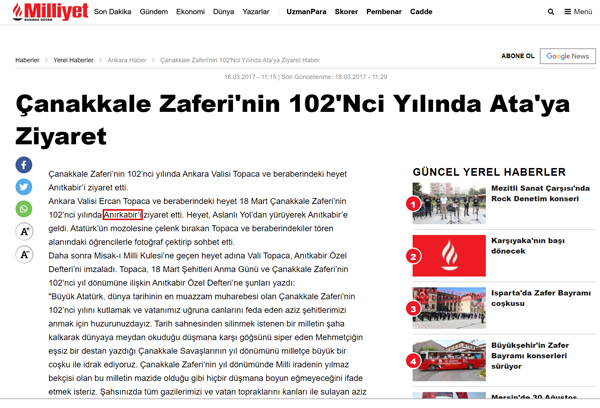Follow on Google News button
The image size is (600, 408).
tap(568, 57)
